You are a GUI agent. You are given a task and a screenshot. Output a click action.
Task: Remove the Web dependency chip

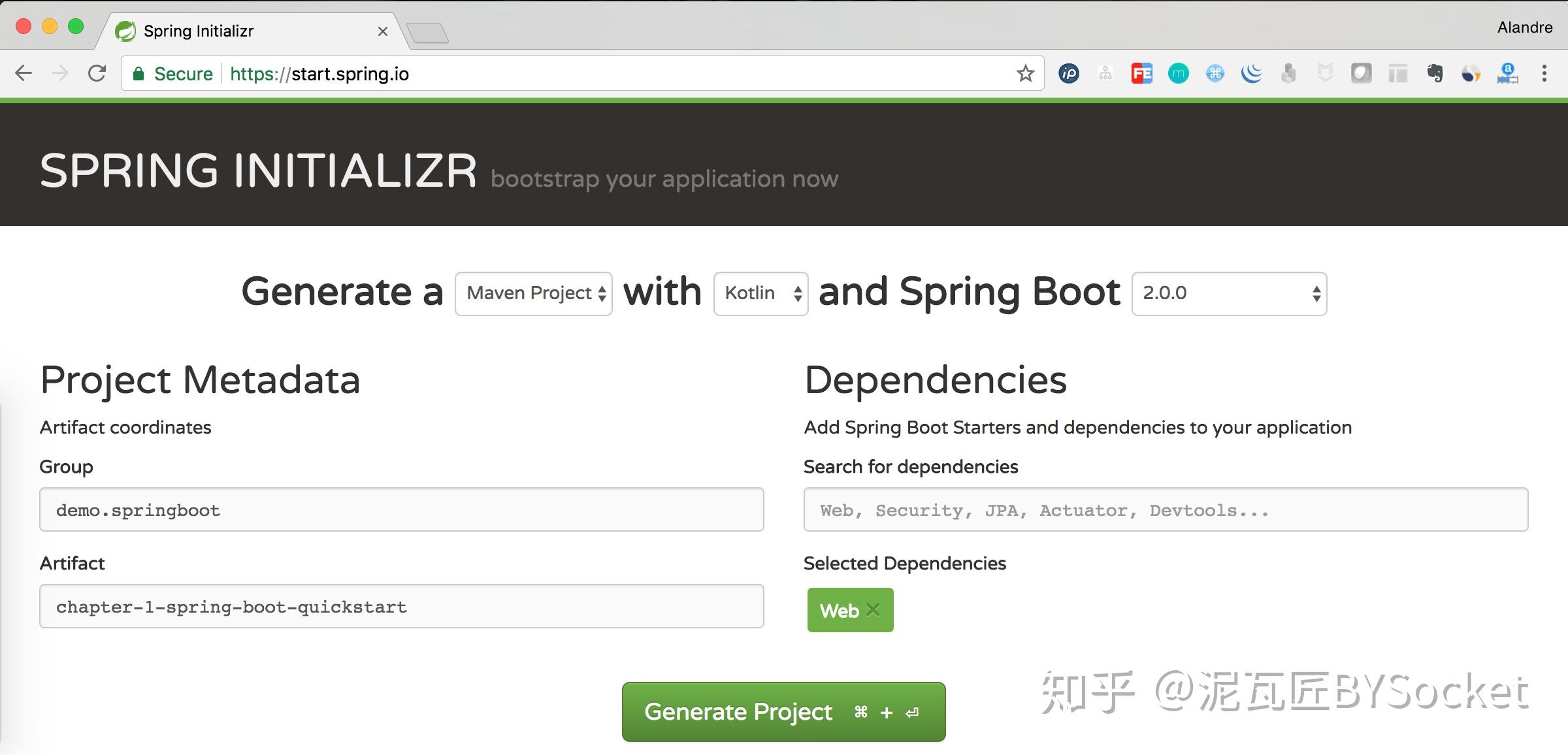[x=872, y=610]
